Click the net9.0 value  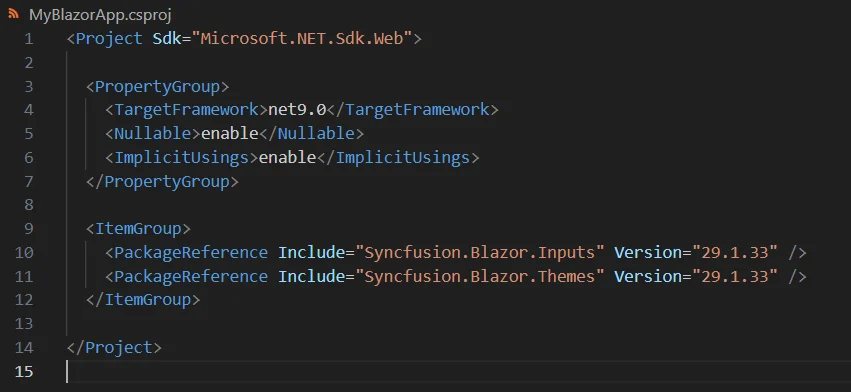coord(297,110)
